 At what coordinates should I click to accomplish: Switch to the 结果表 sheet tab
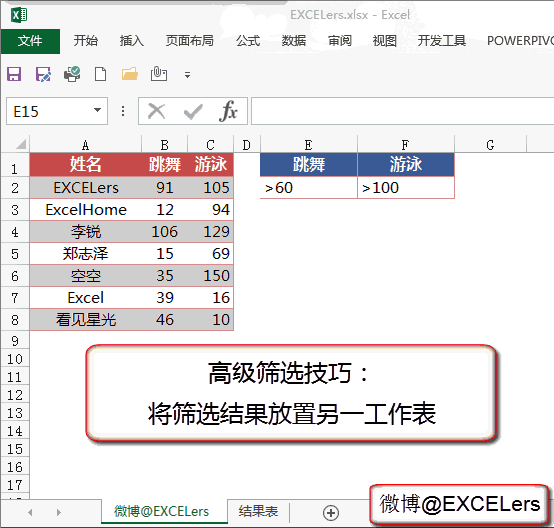(258, 511)
